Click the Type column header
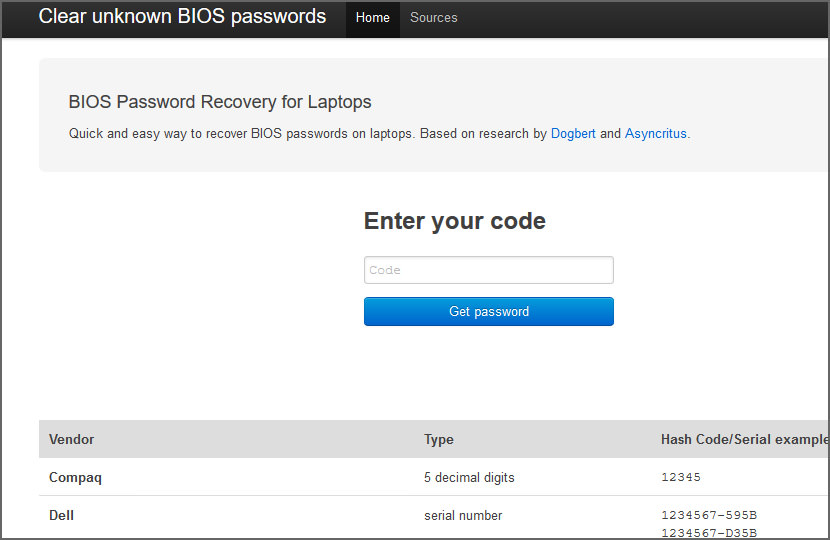The width and height of the screenshot is (830, 540). coord(438,439)
